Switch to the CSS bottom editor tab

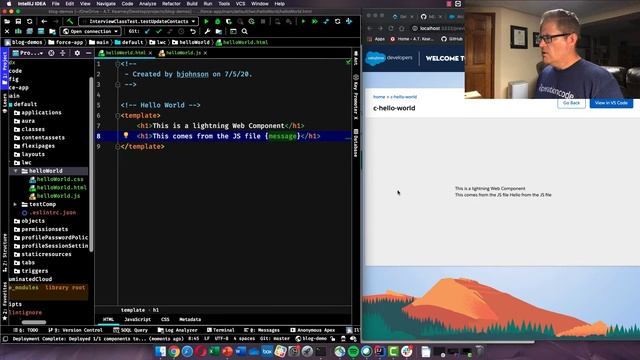pos(165,320)
